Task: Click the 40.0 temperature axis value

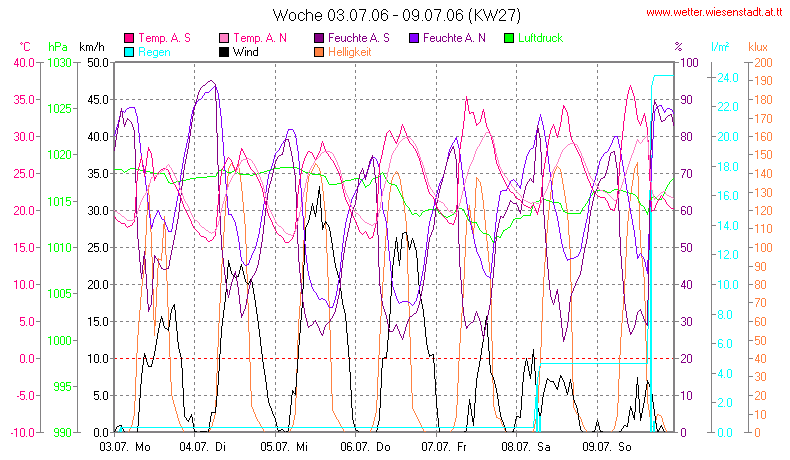Action: 24,62
